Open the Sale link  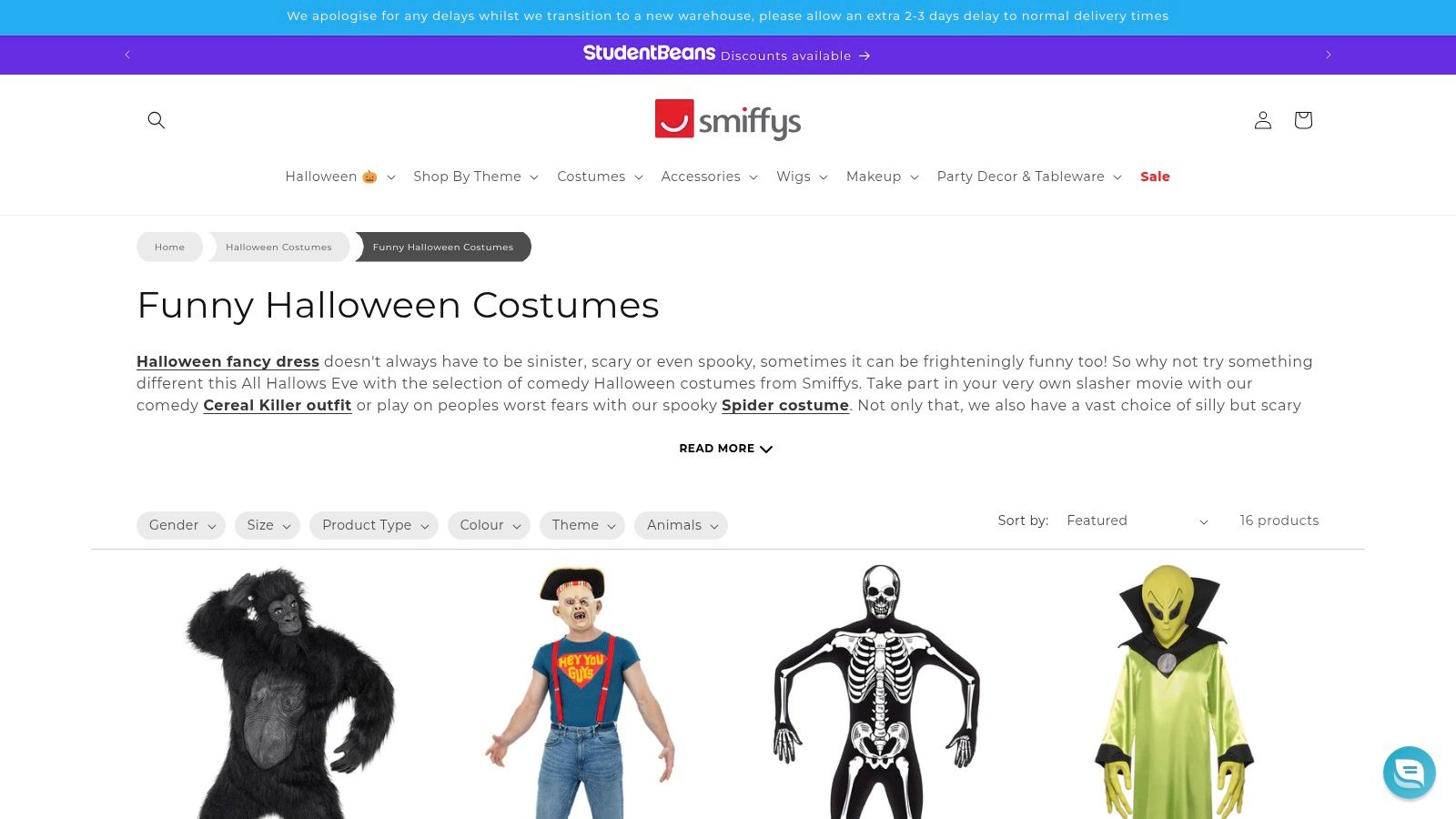[1155, 177]
